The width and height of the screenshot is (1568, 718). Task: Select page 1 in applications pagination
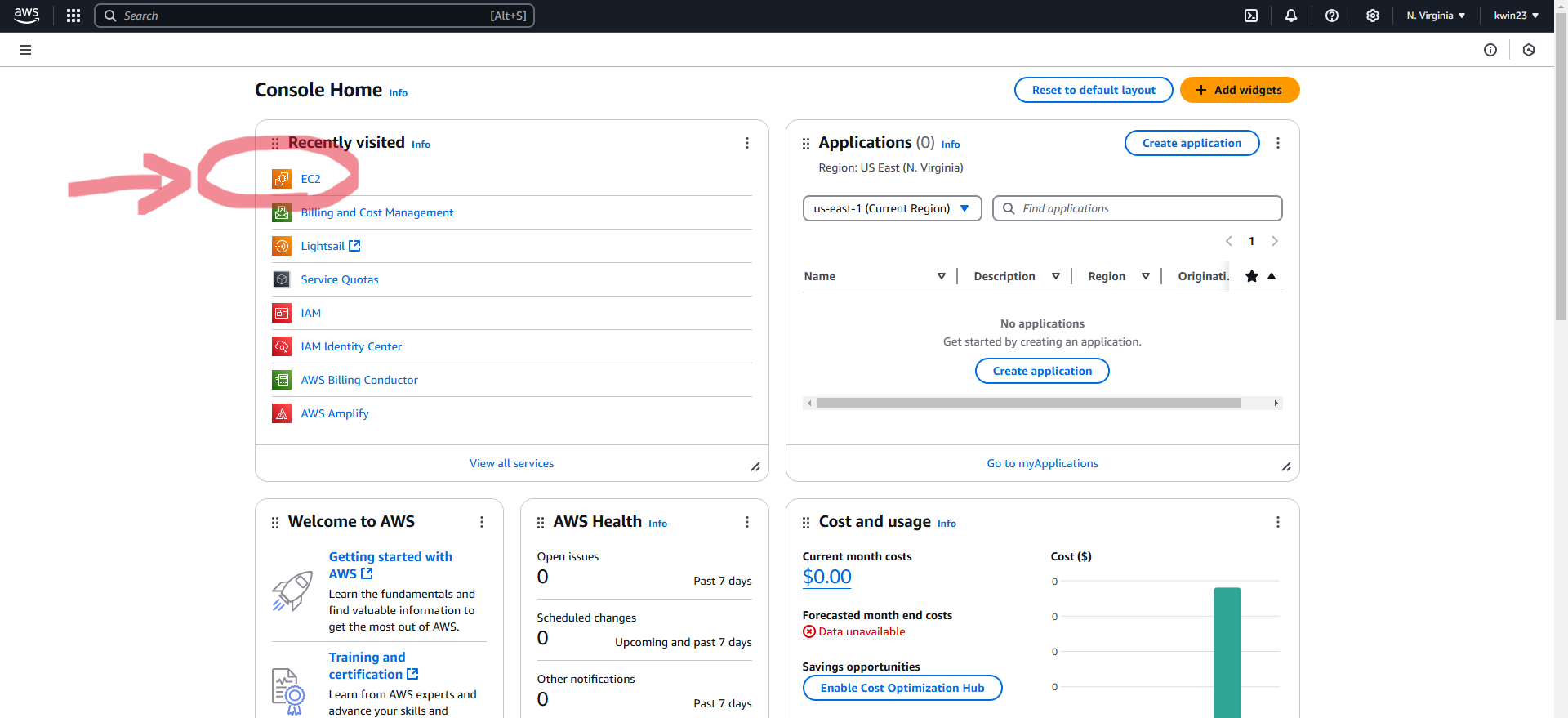1251,241
